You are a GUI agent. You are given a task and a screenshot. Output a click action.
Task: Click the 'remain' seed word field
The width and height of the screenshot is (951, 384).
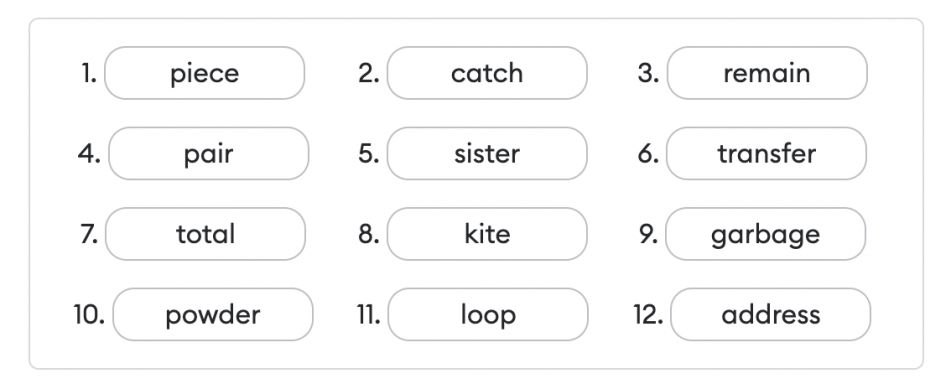click(767, 73)
